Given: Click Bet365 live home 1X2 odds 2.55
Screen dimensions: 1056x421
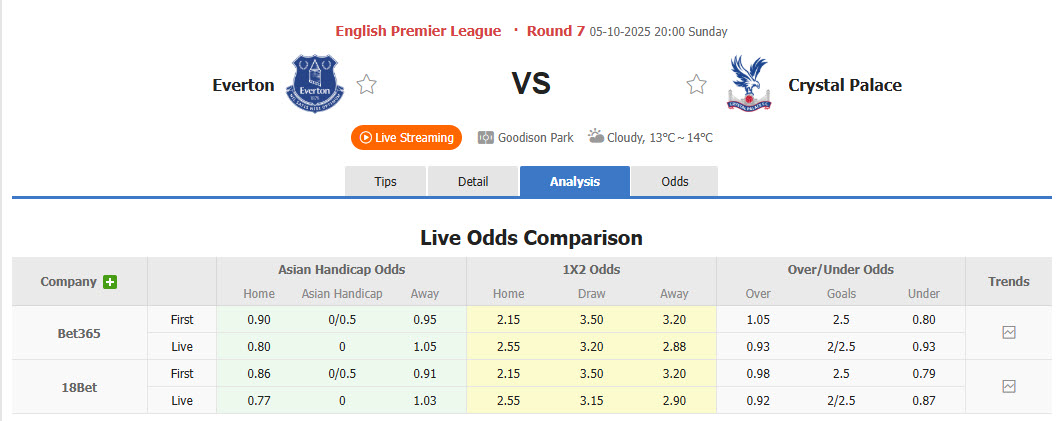Looking at the screenshot, I should click(x=509, y=346).
